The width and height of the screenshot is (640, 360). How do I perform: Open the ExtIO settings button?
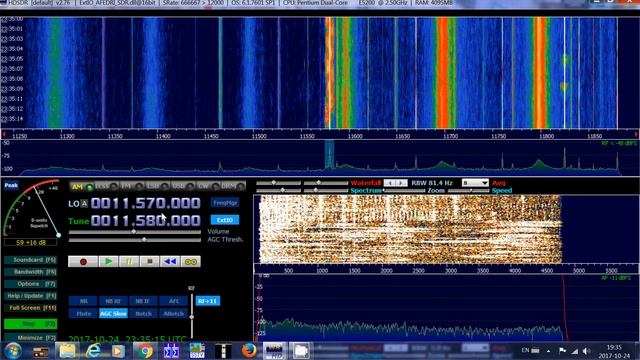point(225,220)
